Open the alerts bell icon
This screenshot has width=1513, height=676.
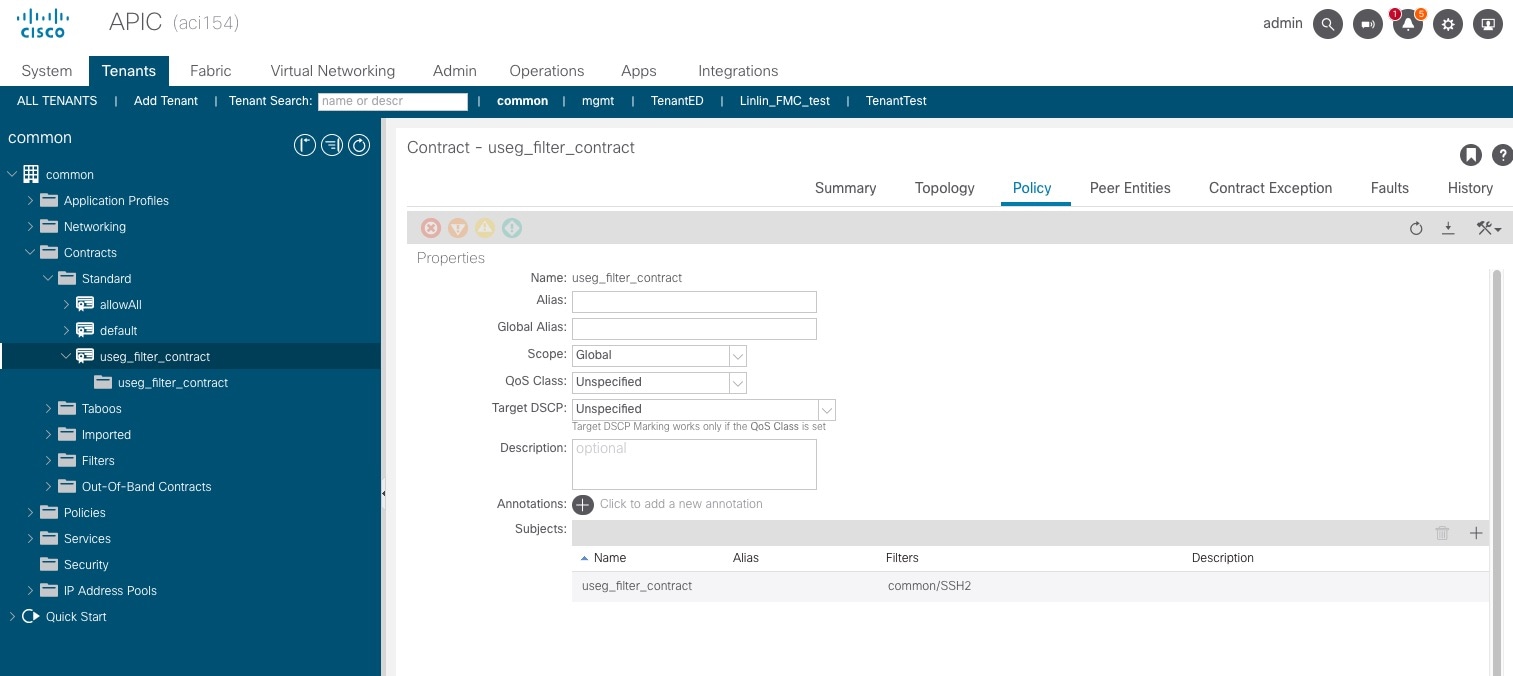click(x=1407, y=23)
